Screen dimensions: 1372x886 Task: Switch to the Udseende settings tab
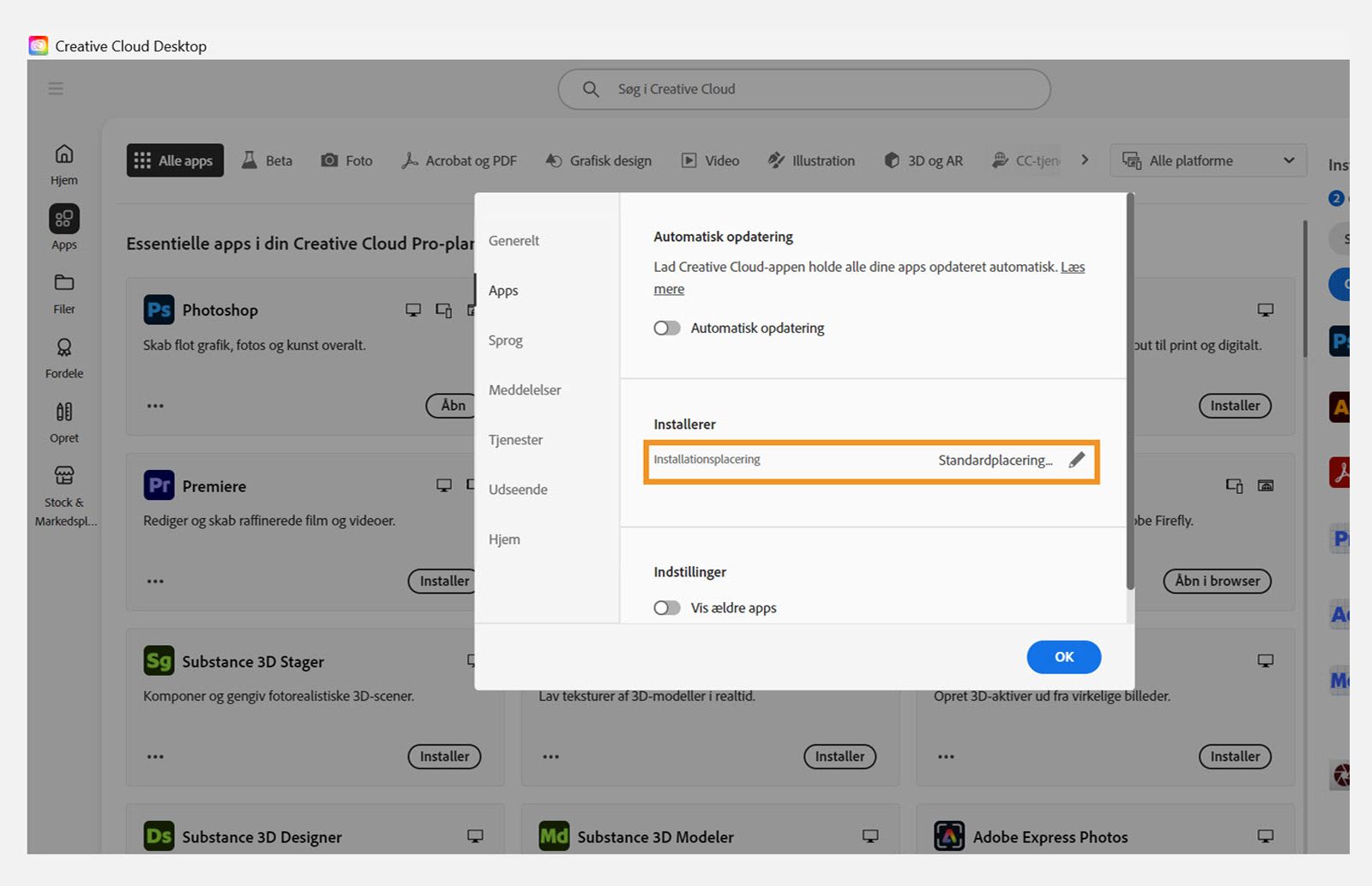pos(518,490)
